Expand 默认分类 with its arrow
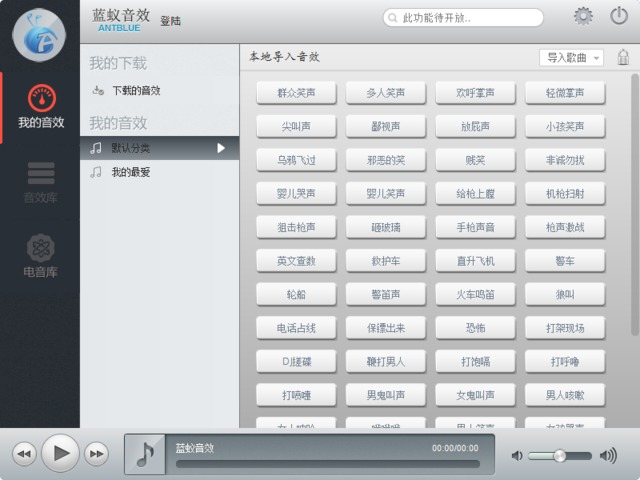Viewport: 640px width, 480px height. point(221,148)
